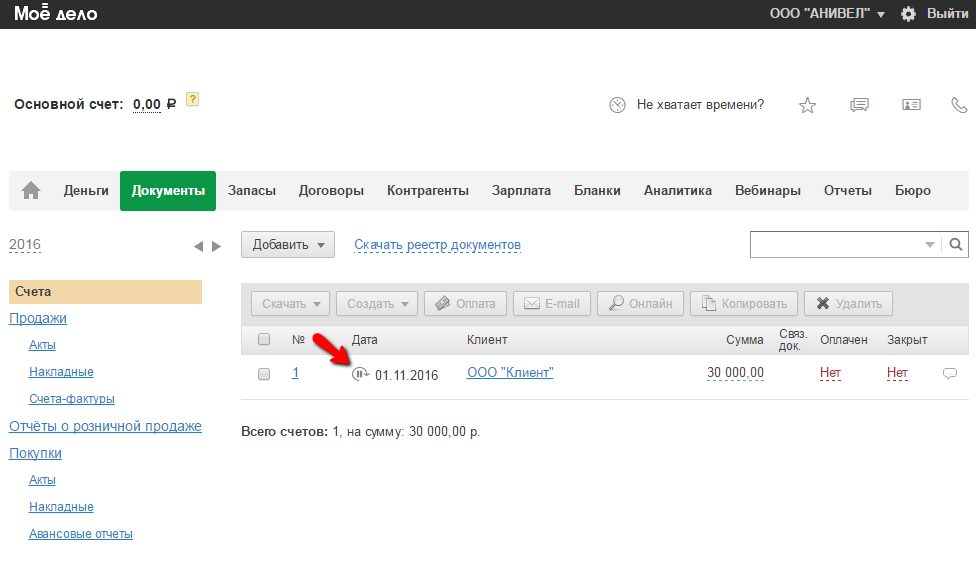976x561 pixels.
Task: Open ООО "АНИВЕЛ" company dropdown
Action: (827, 14)
